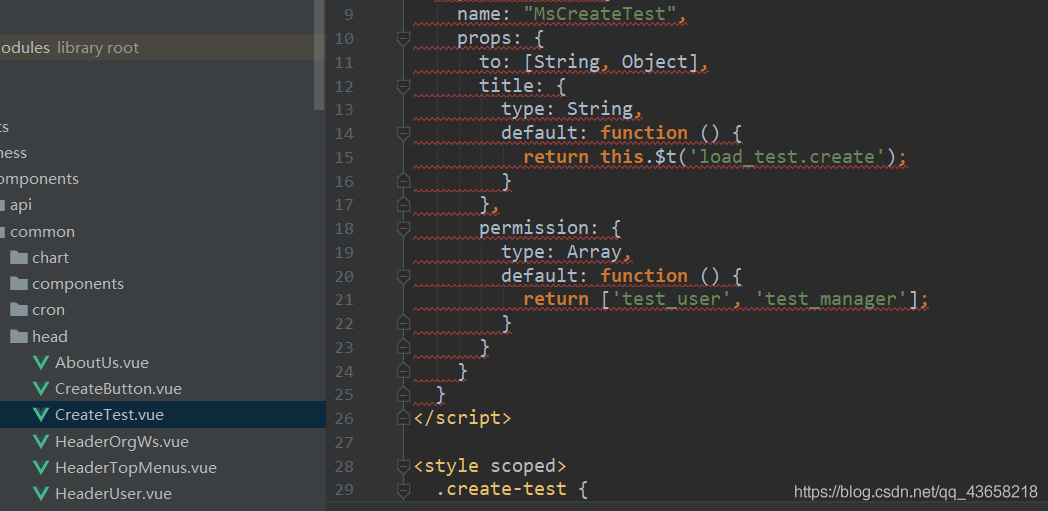The image size is (1048, 511).
Task: Click the chart folder icon
Action: [x=18, y=257]
